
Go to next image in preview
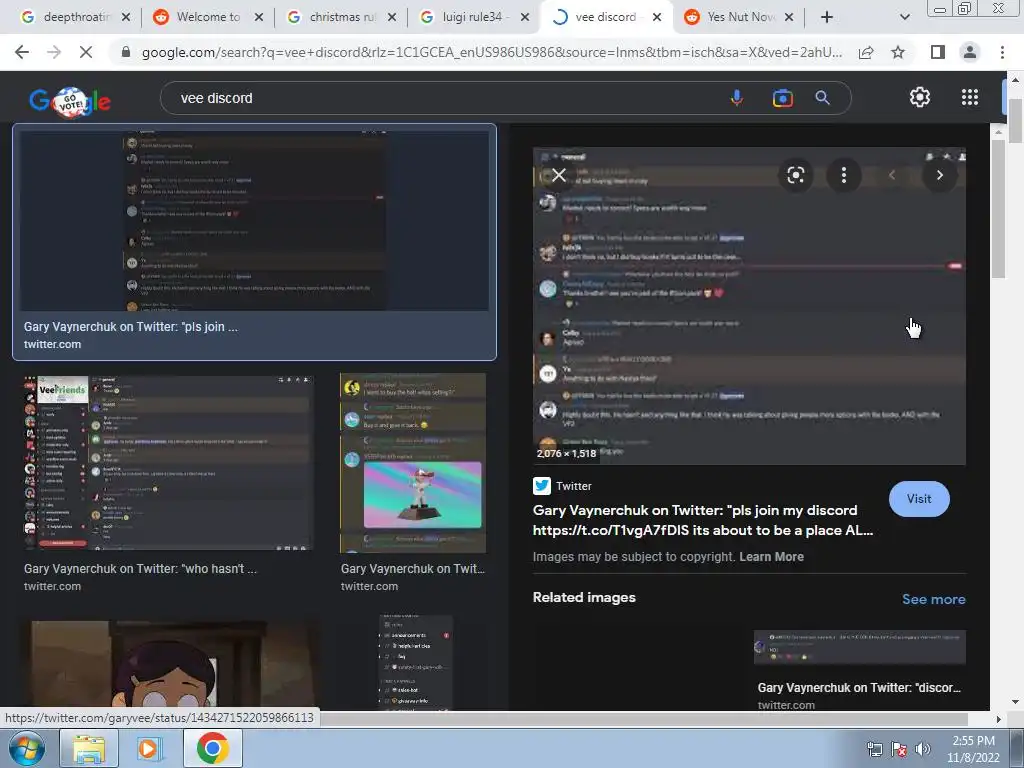click(x=940, y=175)
